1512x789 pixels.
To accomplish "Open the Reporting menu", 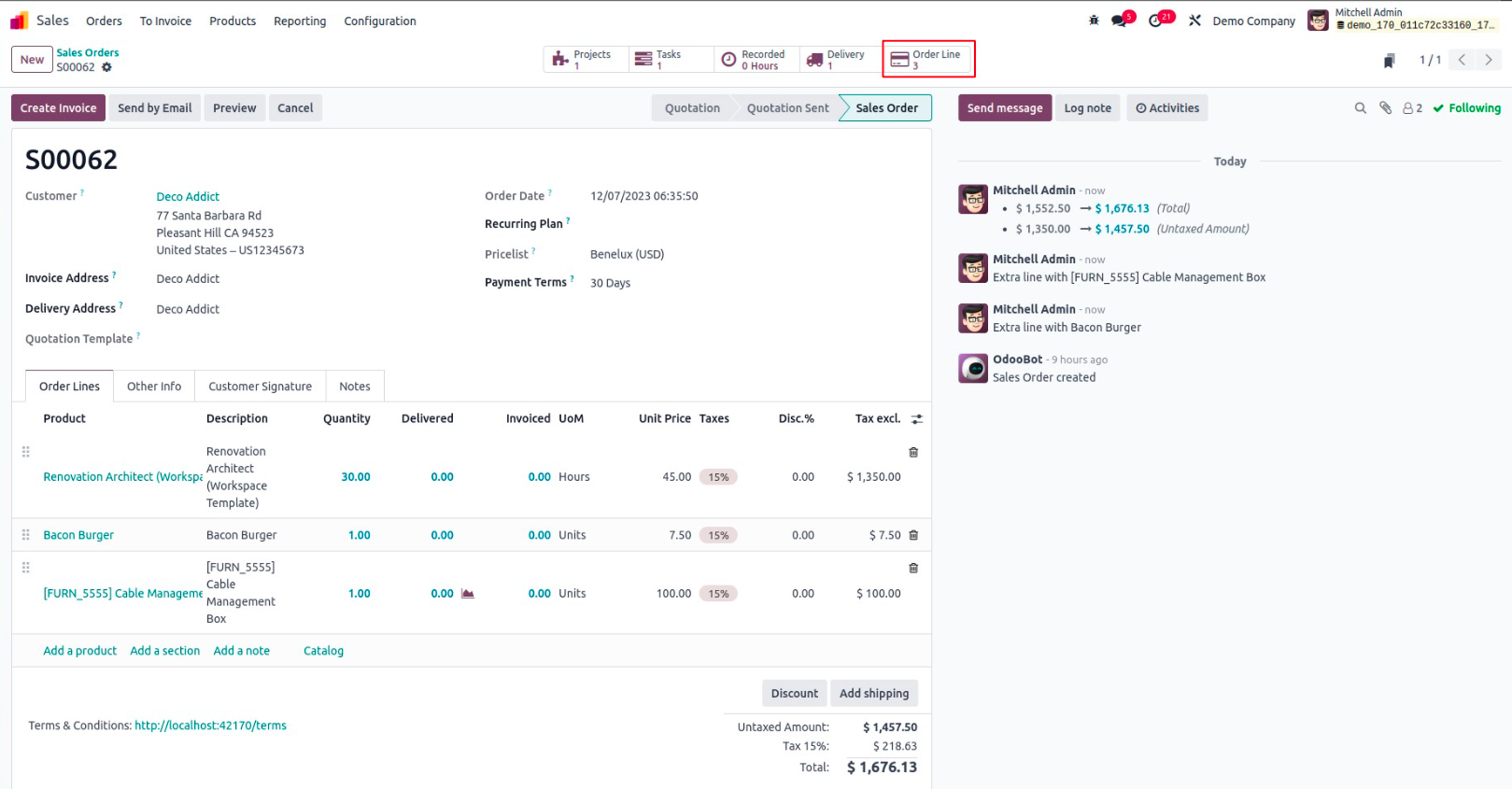I will coord(300,21).
